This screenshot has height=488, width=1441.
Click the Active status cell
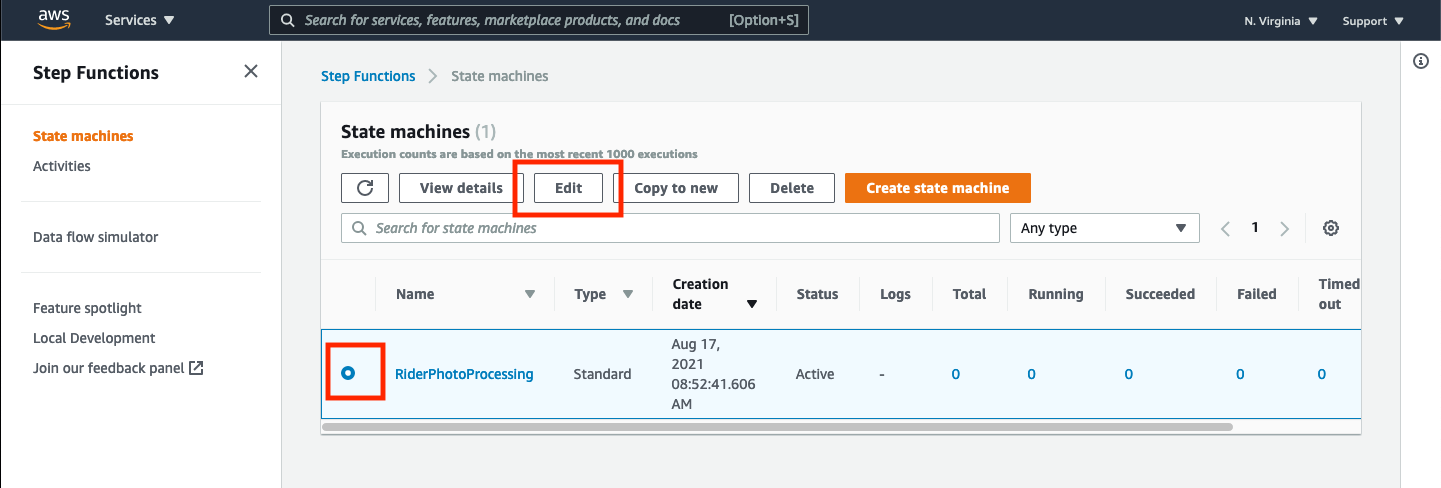[x=815, y=374]
